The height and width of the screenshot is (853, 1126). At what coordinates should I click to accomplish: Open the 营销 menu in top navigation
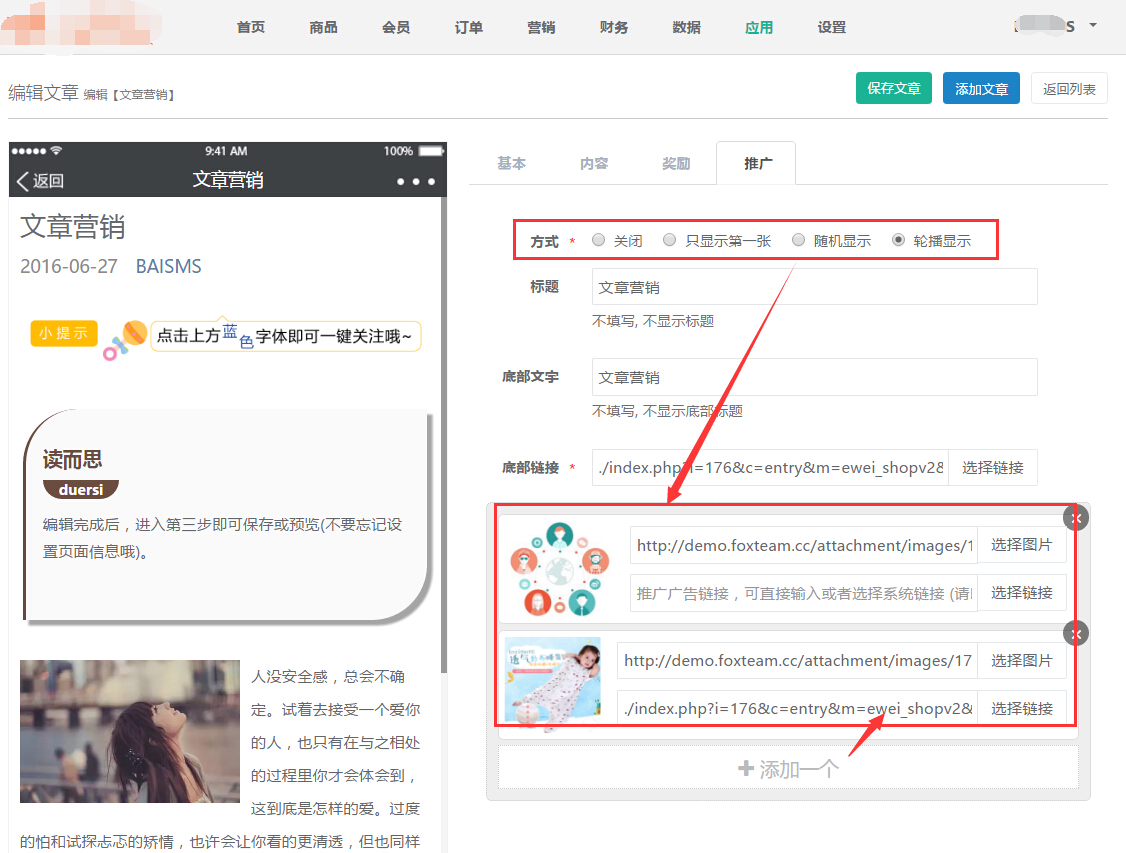point(541,27)
